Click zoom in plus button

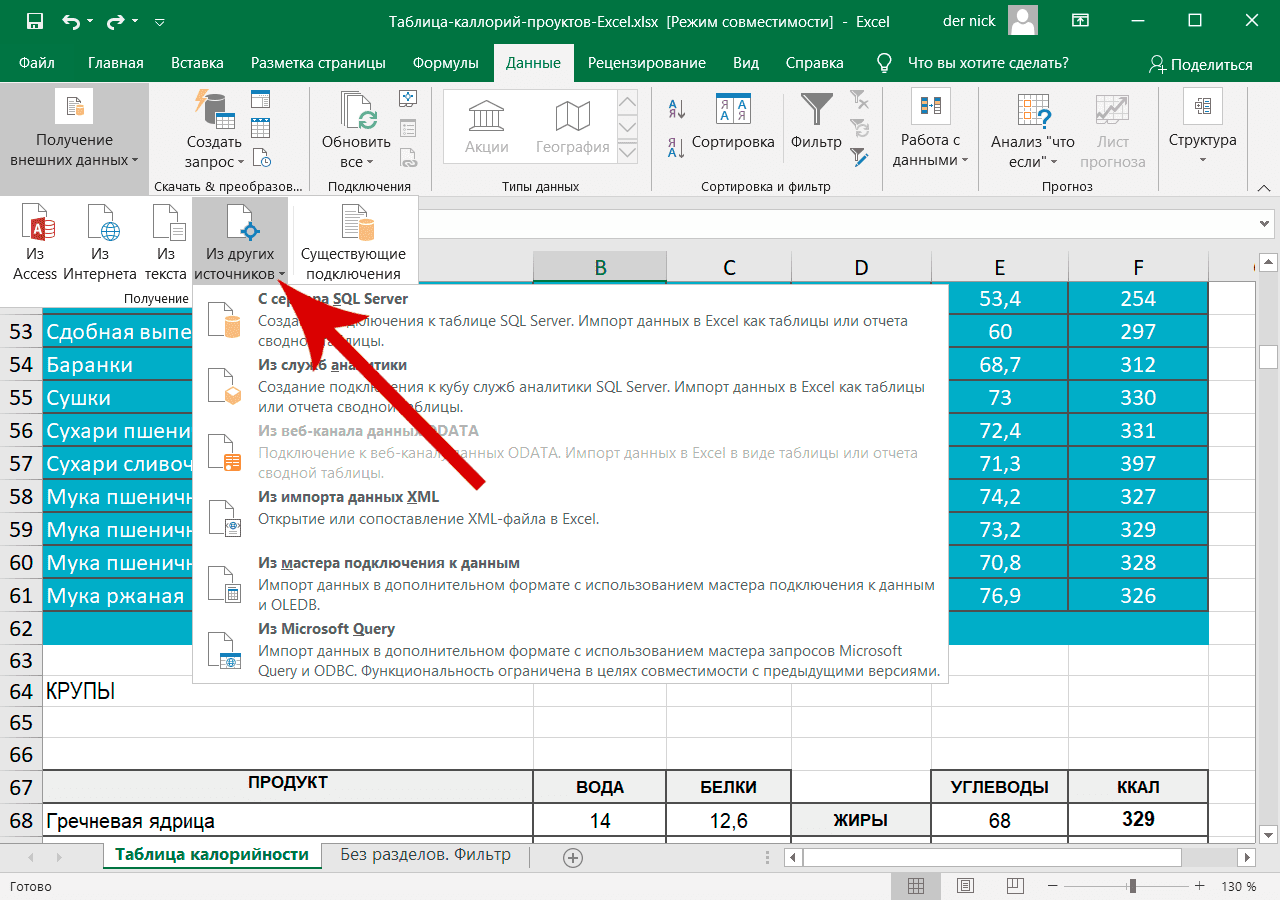pyautogui.click(x=1200, y=886)
